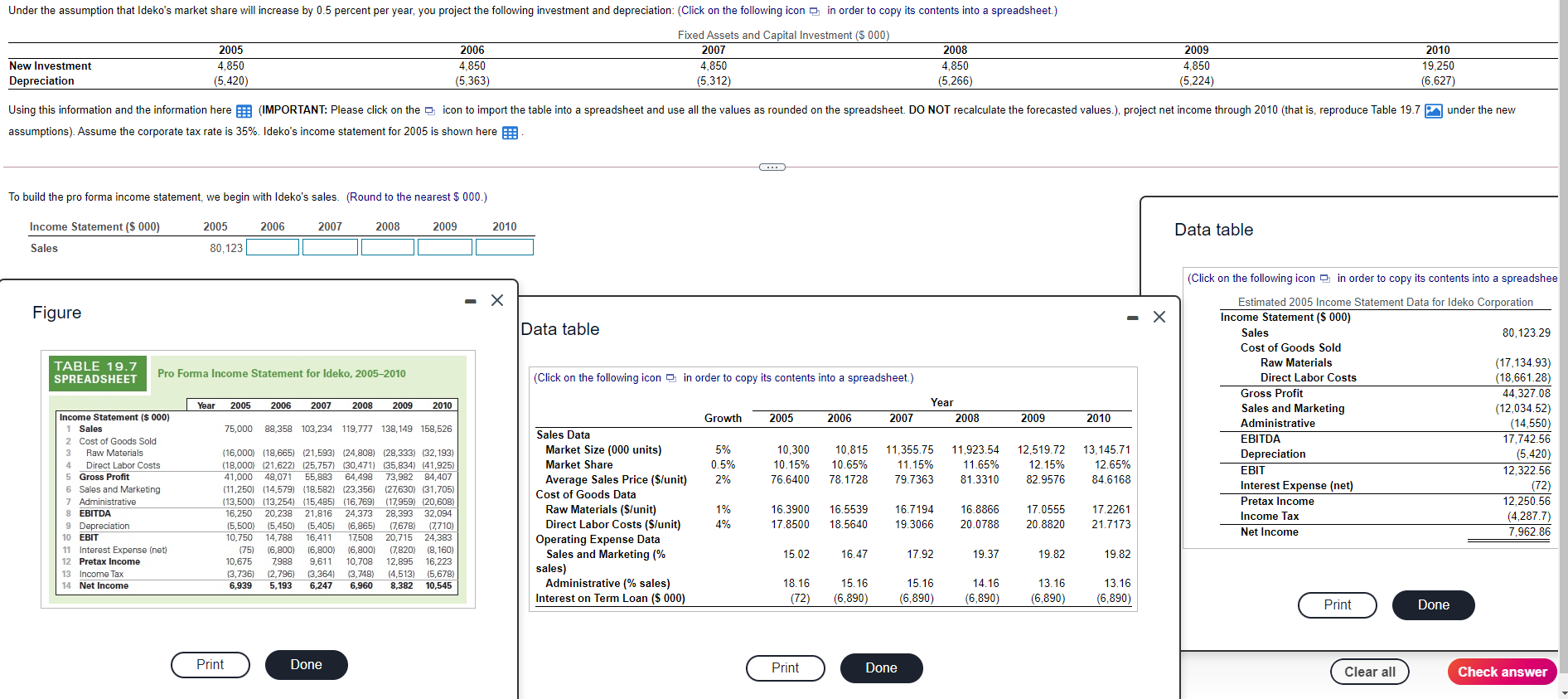Select the EBIT 12,322.56 value
1568x699 pixels.
(x=1527, y=470)
